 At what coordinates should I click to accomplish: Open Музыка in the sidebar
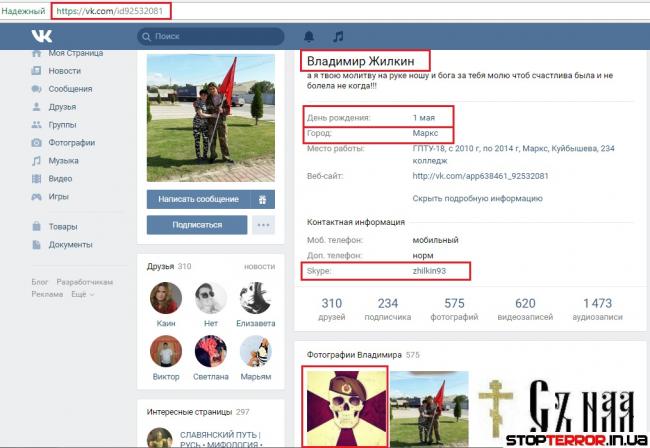tap(63, 160)
